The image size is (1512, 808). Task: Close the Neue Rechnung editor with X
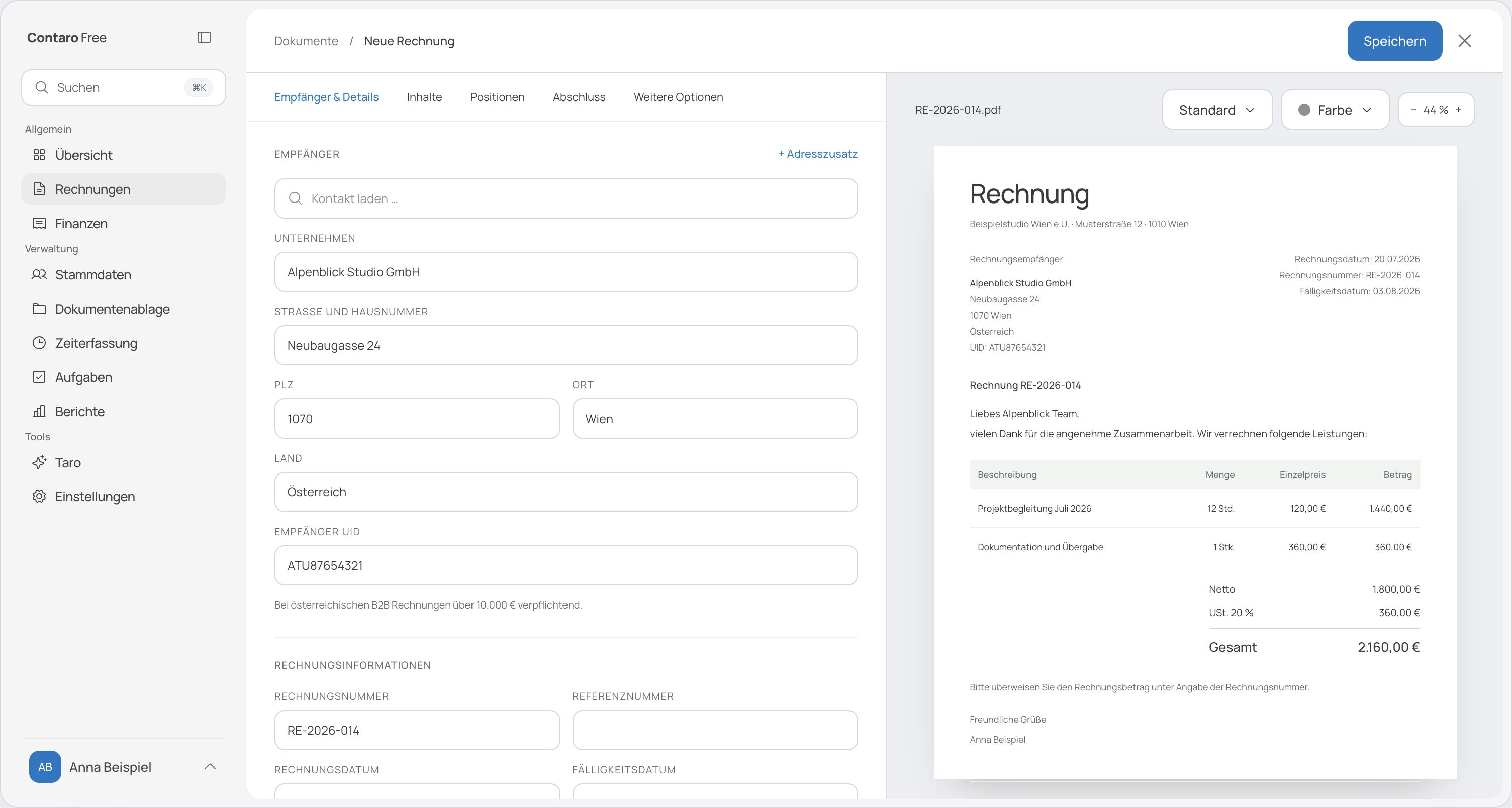(x=1464, y=41)
